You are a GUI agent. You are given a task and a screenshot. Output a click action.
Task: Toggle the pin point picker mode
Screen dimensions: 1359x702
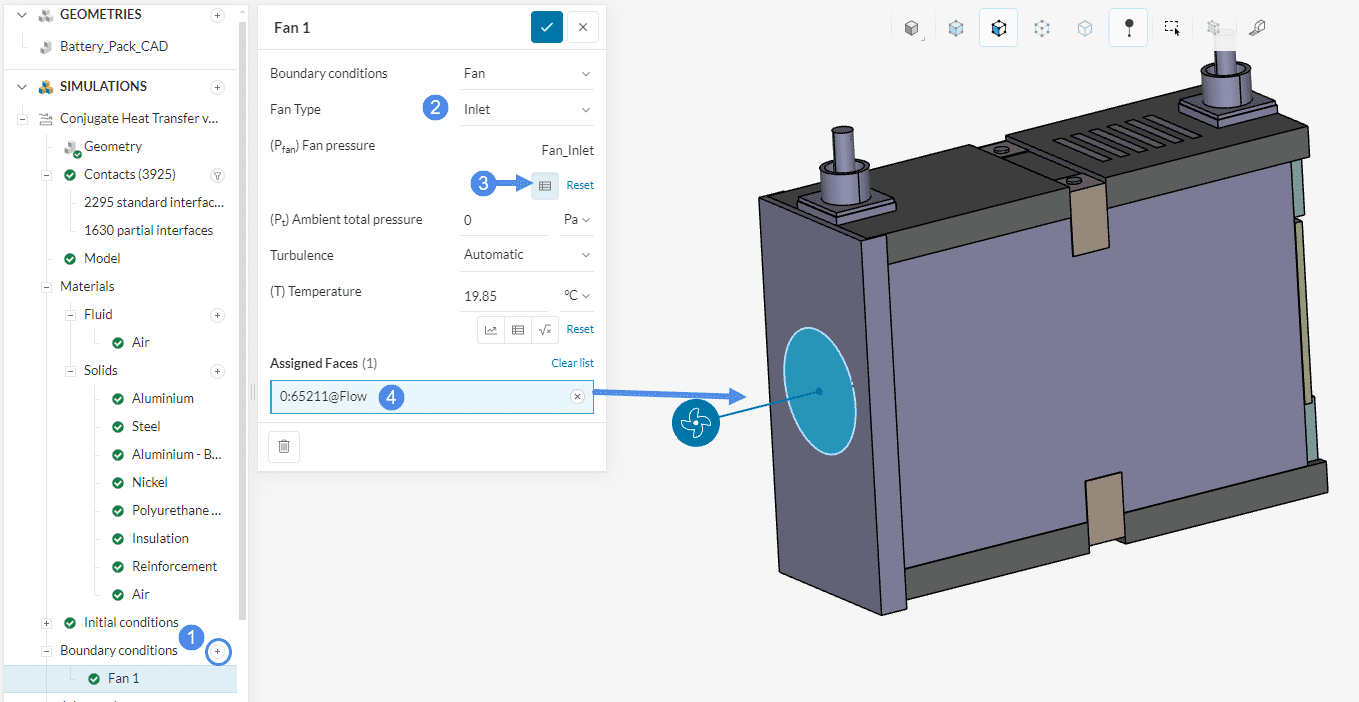pyautogui.click(x=1128, y=29)
